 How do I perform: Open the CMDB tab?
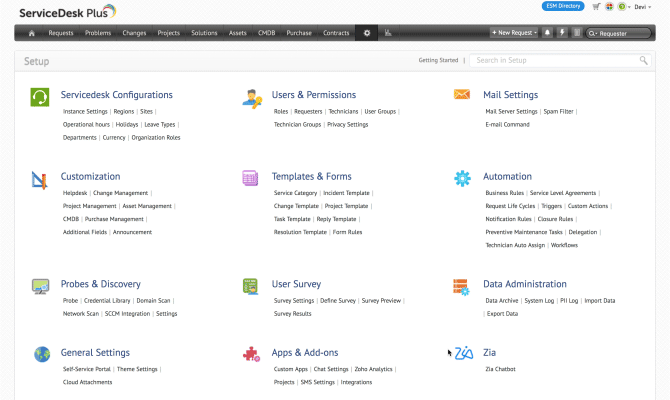[266, 33]
